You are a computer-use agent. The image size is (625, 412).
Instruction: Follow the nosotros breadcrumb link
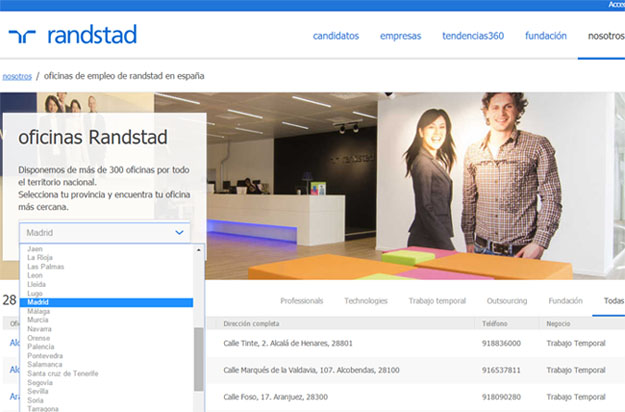(17, 76)
